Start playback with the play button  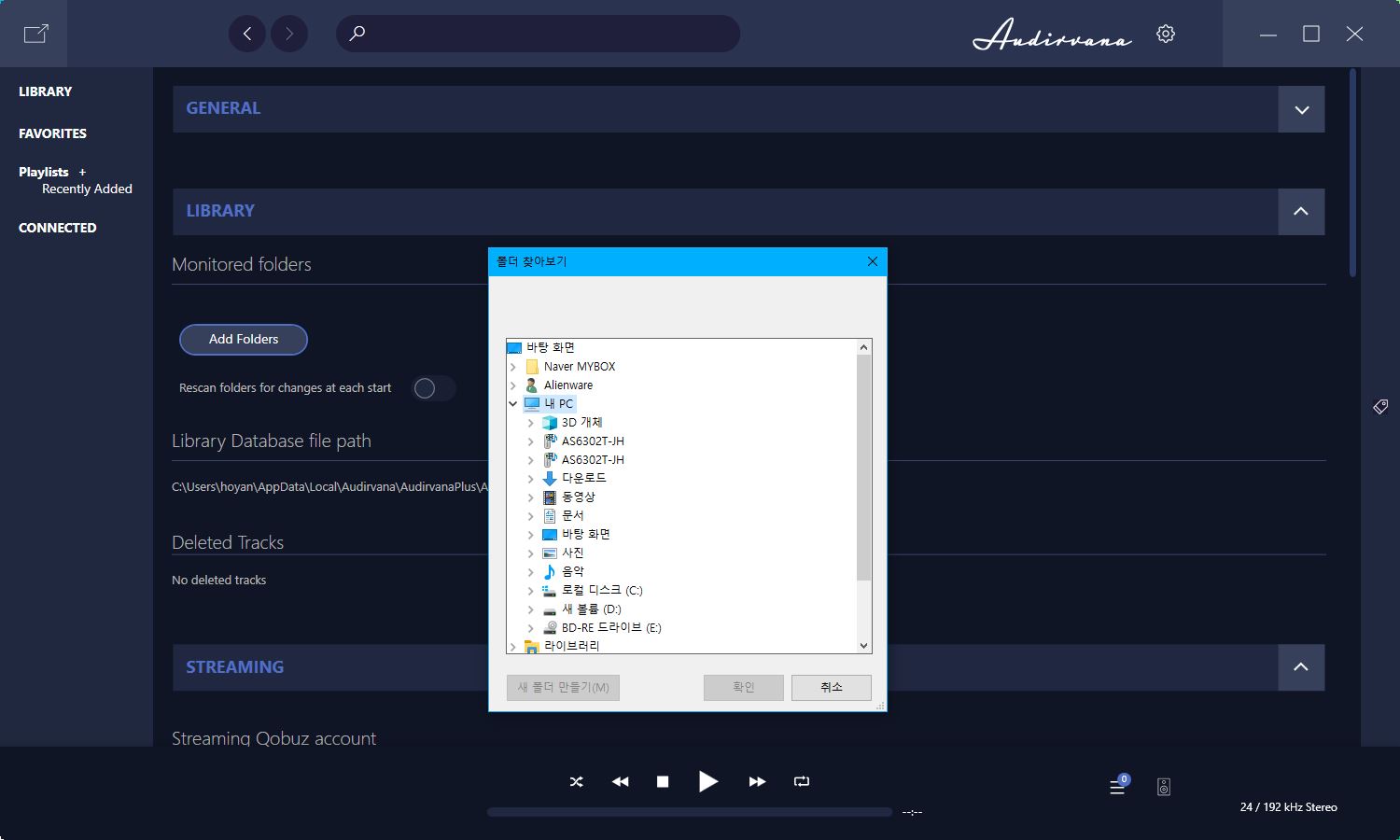(x=708, y=781)
